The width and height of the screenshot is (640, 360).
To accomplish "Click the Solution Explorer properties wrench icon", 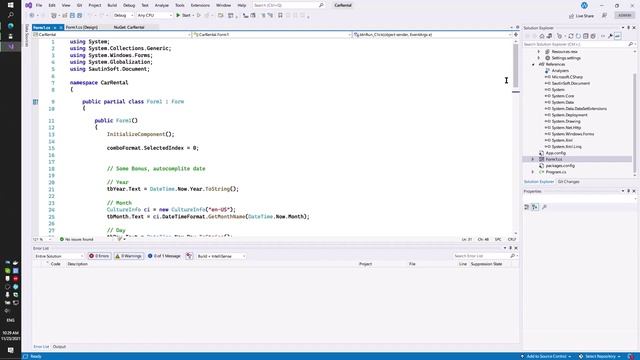I will (x=610, y=36).
